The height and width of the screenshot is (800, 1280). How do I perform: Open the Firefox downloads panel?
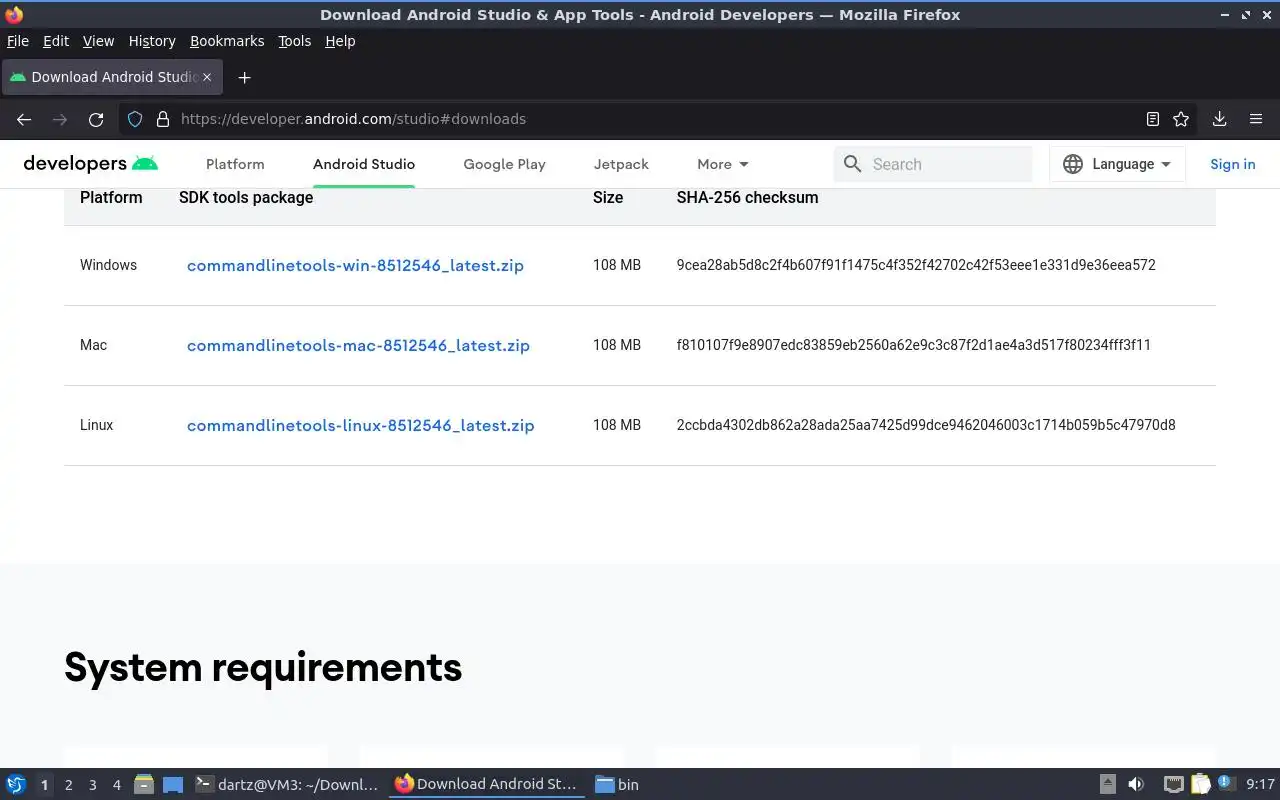coord(1219,119)
